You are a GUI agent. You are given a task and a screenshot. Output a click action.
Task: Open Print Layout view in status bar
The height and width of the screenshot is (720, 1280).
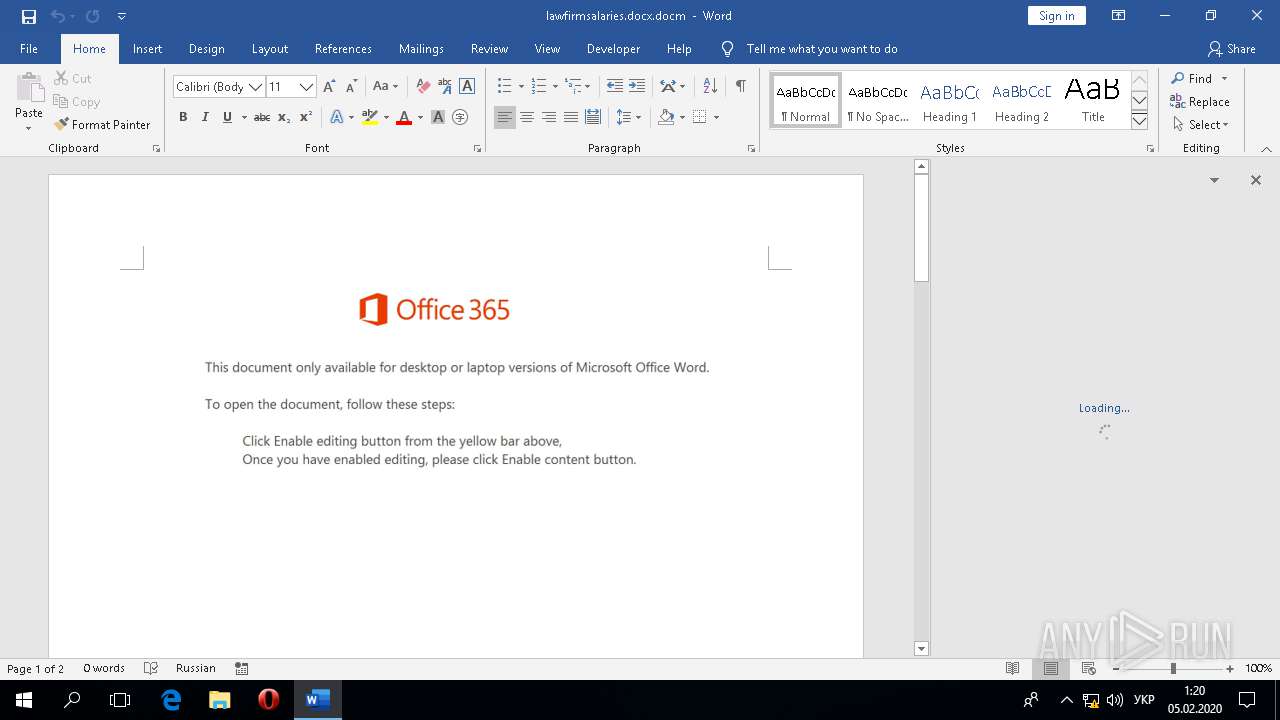click(x=1051, y=668)
